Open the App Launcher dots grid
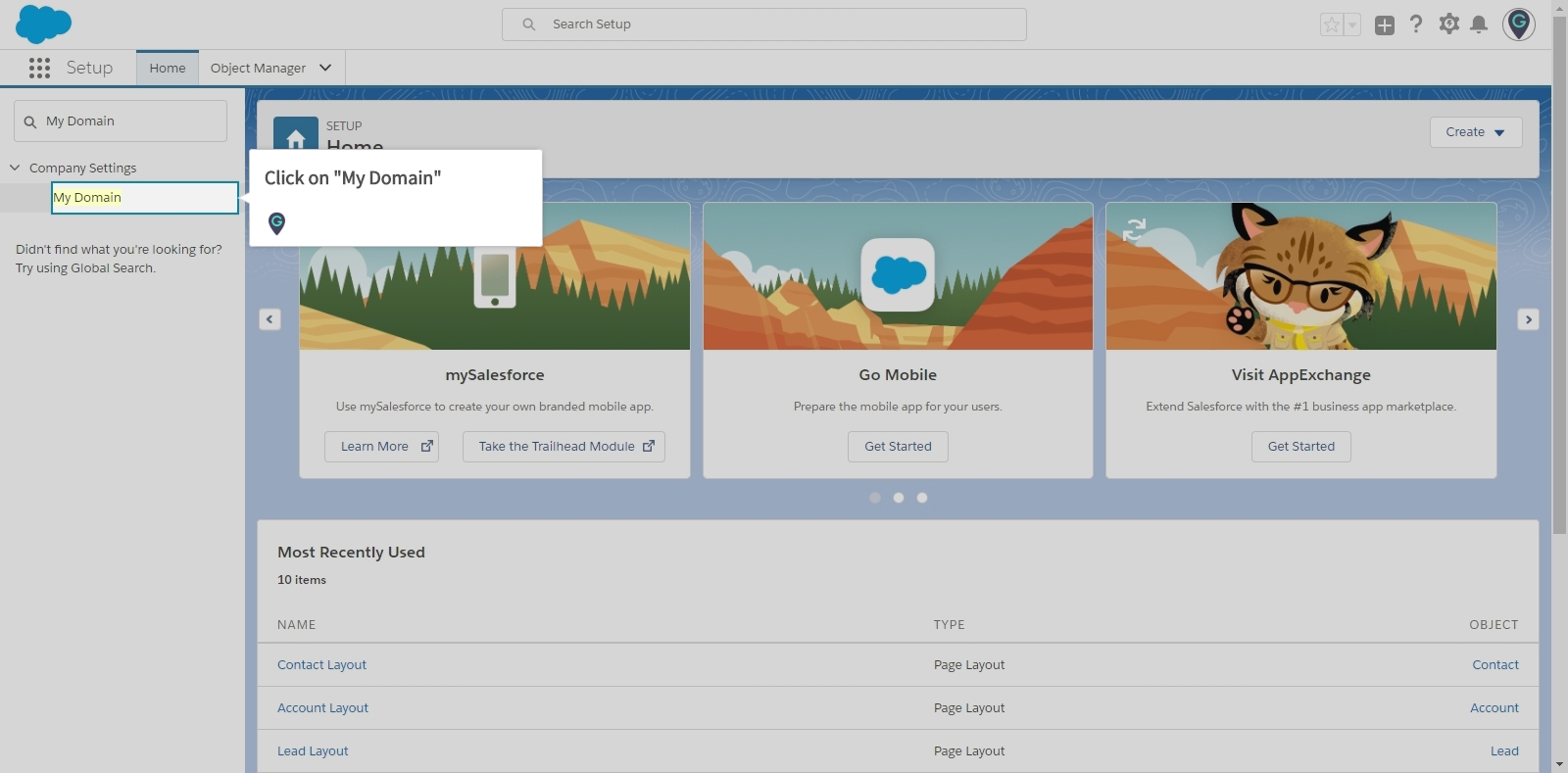The height and width of the screenshot is (773, 1568). (39, 68)
